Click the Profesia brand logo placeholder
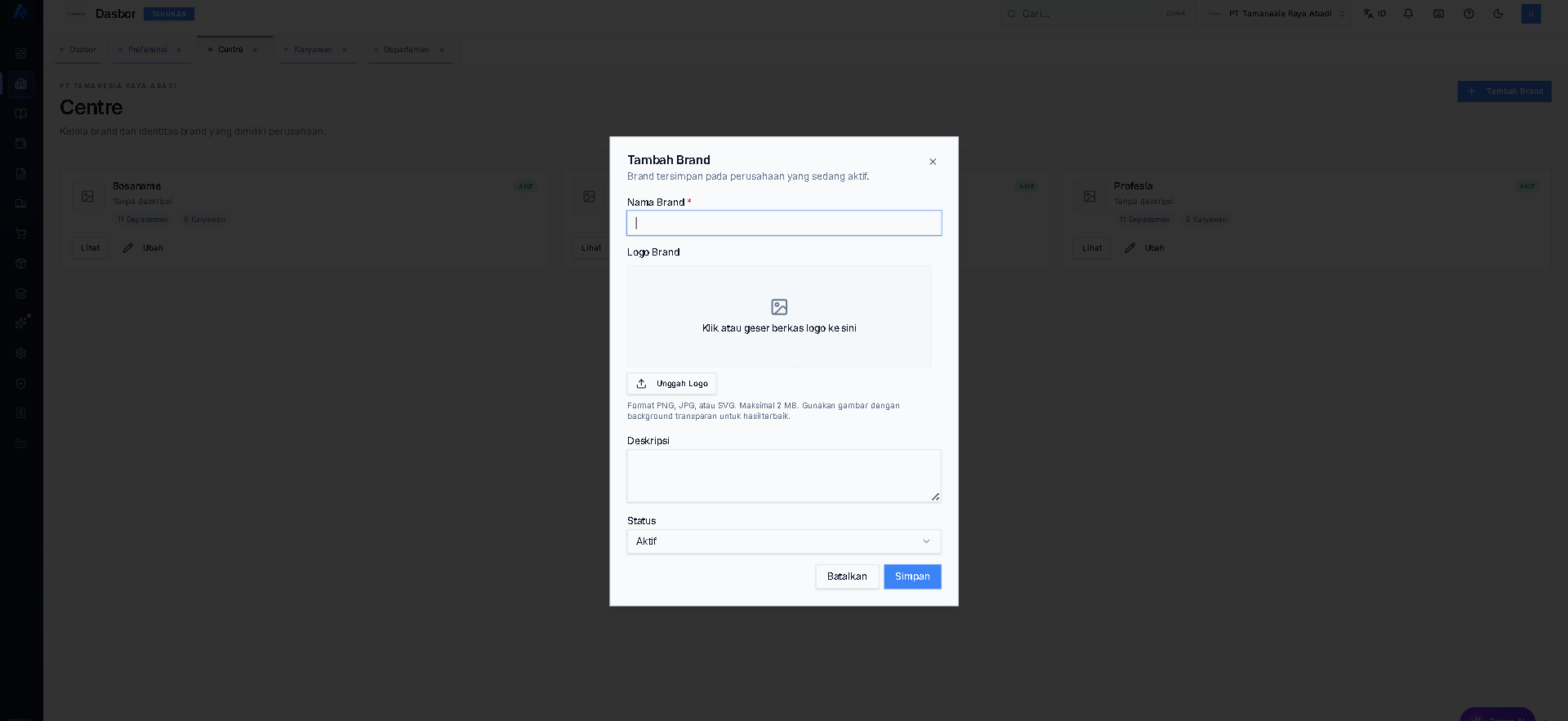Viewport: 1568px width, 721px height. click(x=1089, y=197)
